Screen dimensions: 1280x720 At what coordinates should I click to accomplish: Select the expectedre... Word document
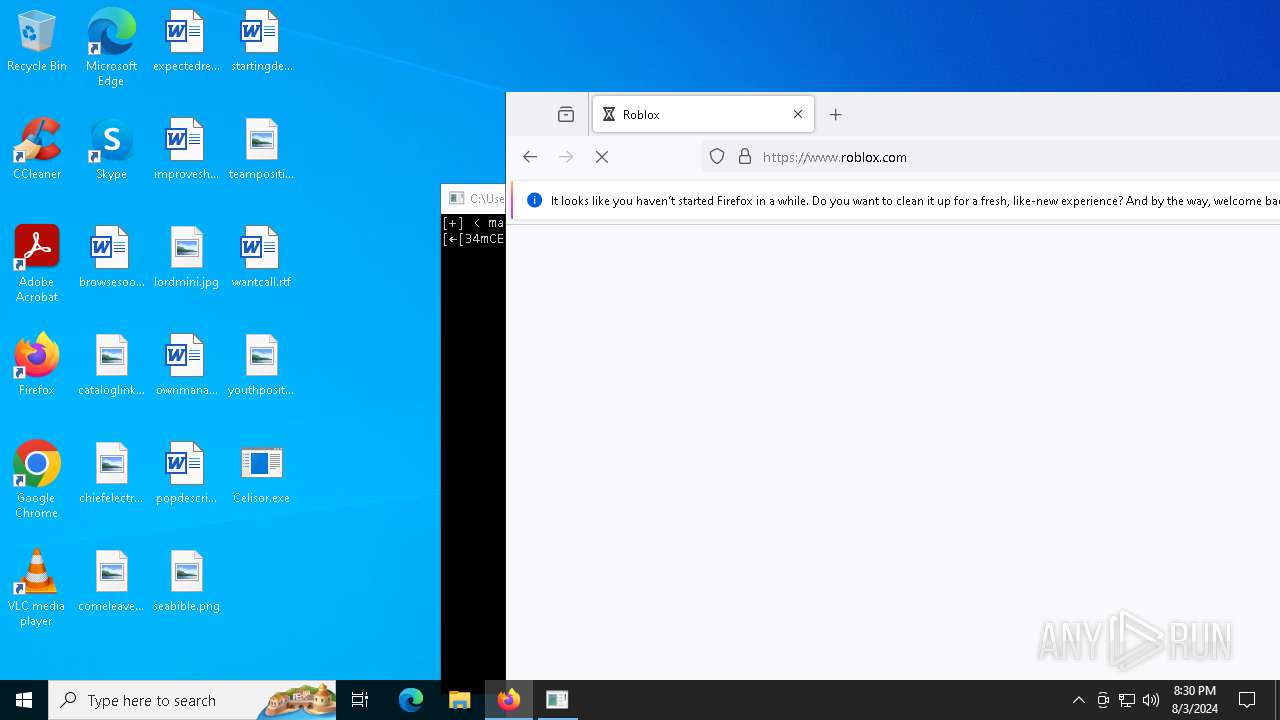pyautogui.click(x=186, y=42)
